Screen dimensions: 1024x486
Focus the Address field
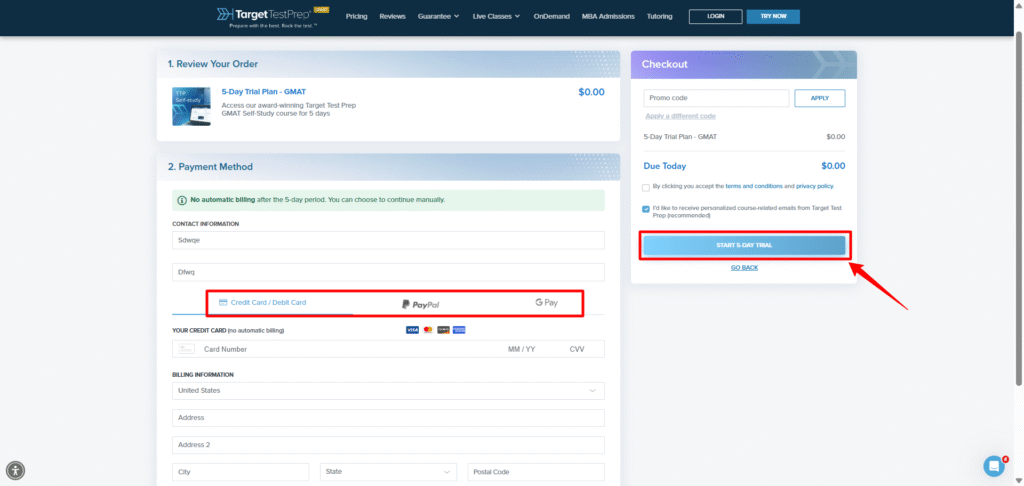point(388,417)
